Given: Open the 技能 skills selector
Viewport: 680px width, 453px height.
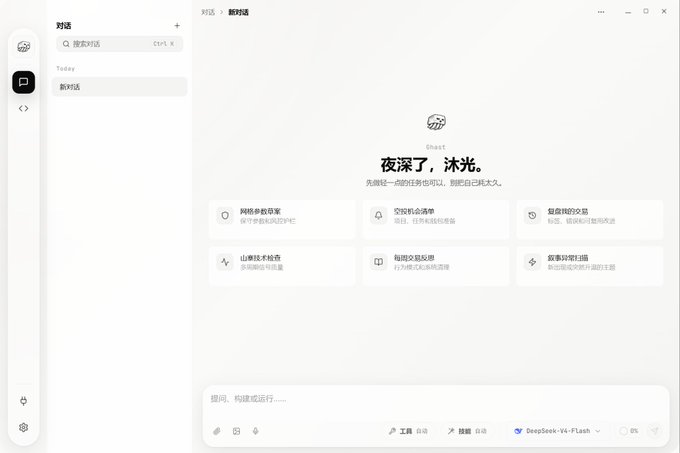Looking at the screenshot, I should point(467,431).
